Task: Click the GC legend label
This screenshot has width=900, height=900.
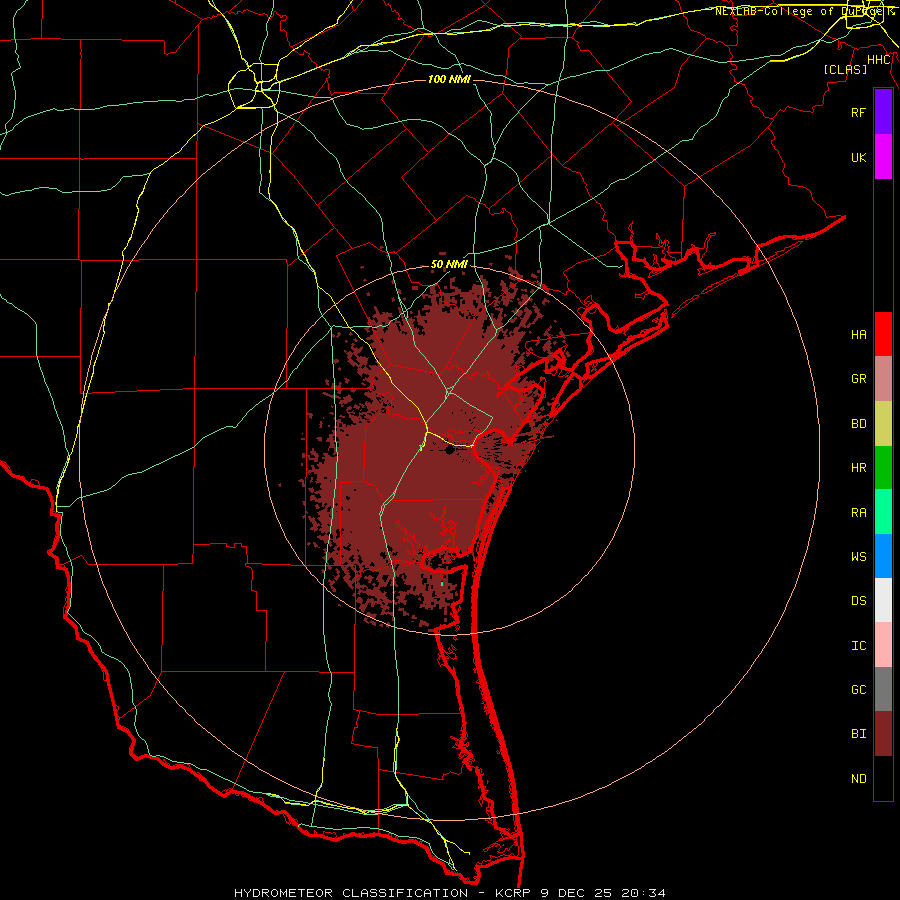Action: pos(858,689)
